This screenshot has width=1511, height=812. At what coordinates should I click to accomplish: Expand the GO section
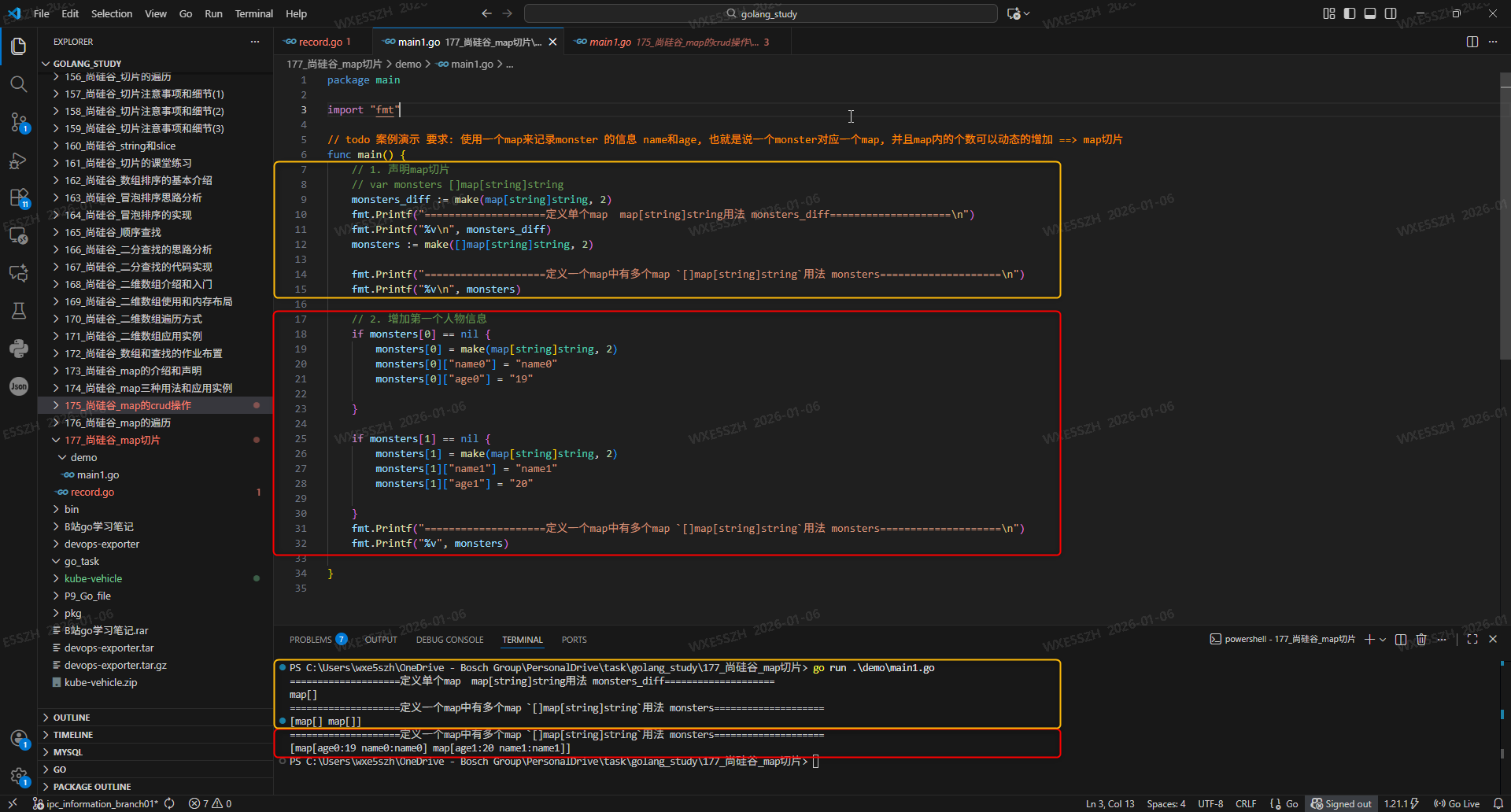coord(155,770)
